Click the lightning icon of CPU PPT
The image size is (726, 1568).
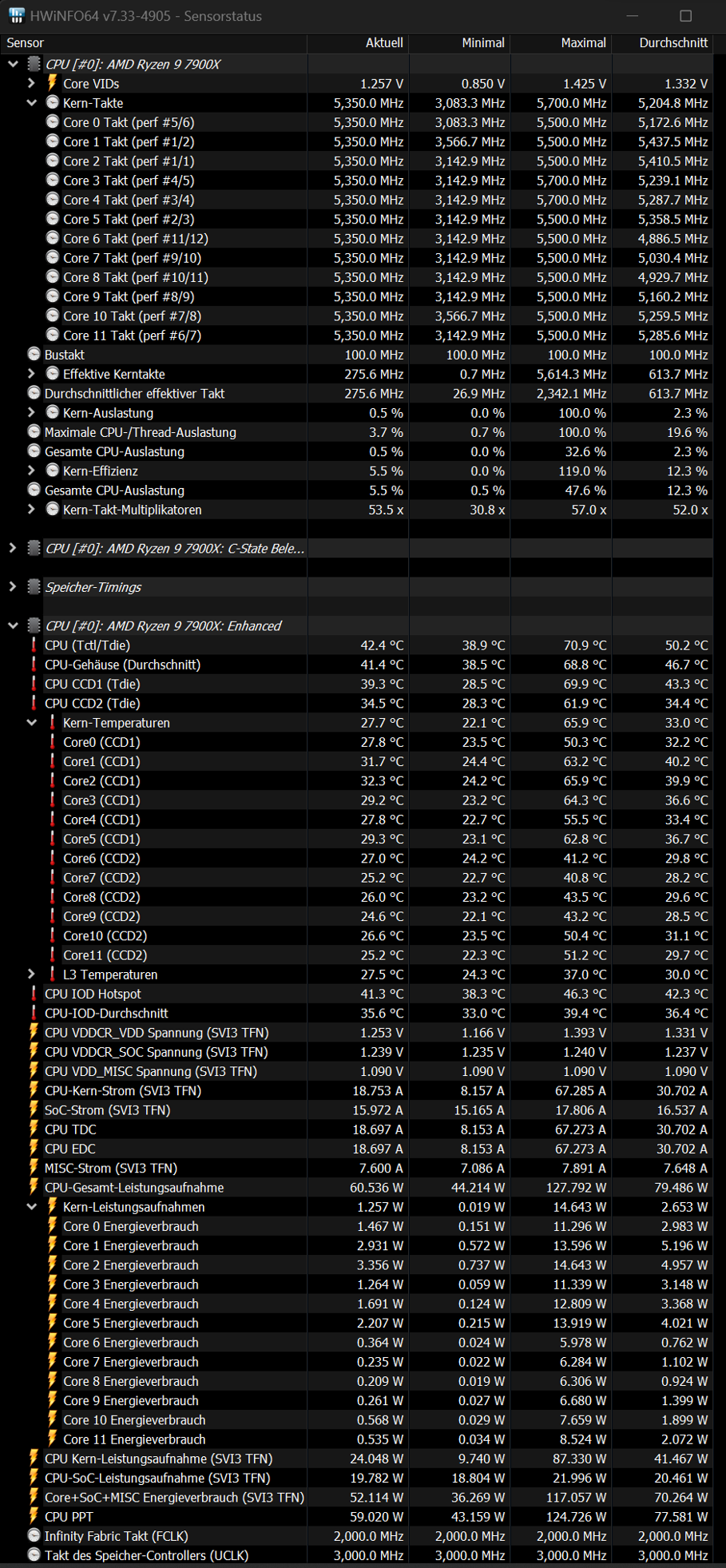point(34,1516)
